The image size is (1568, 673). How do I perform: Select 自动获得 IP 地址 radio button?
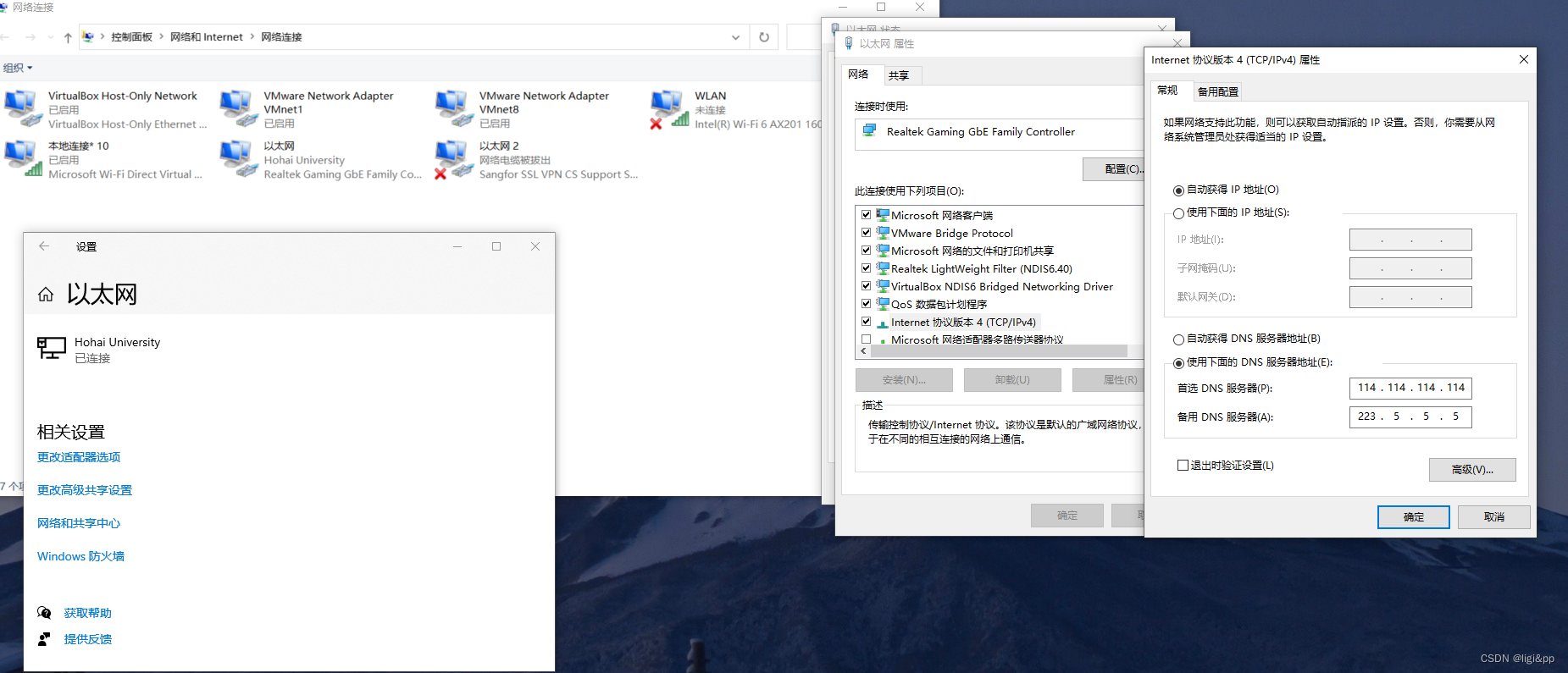[x=1178, y=190]
